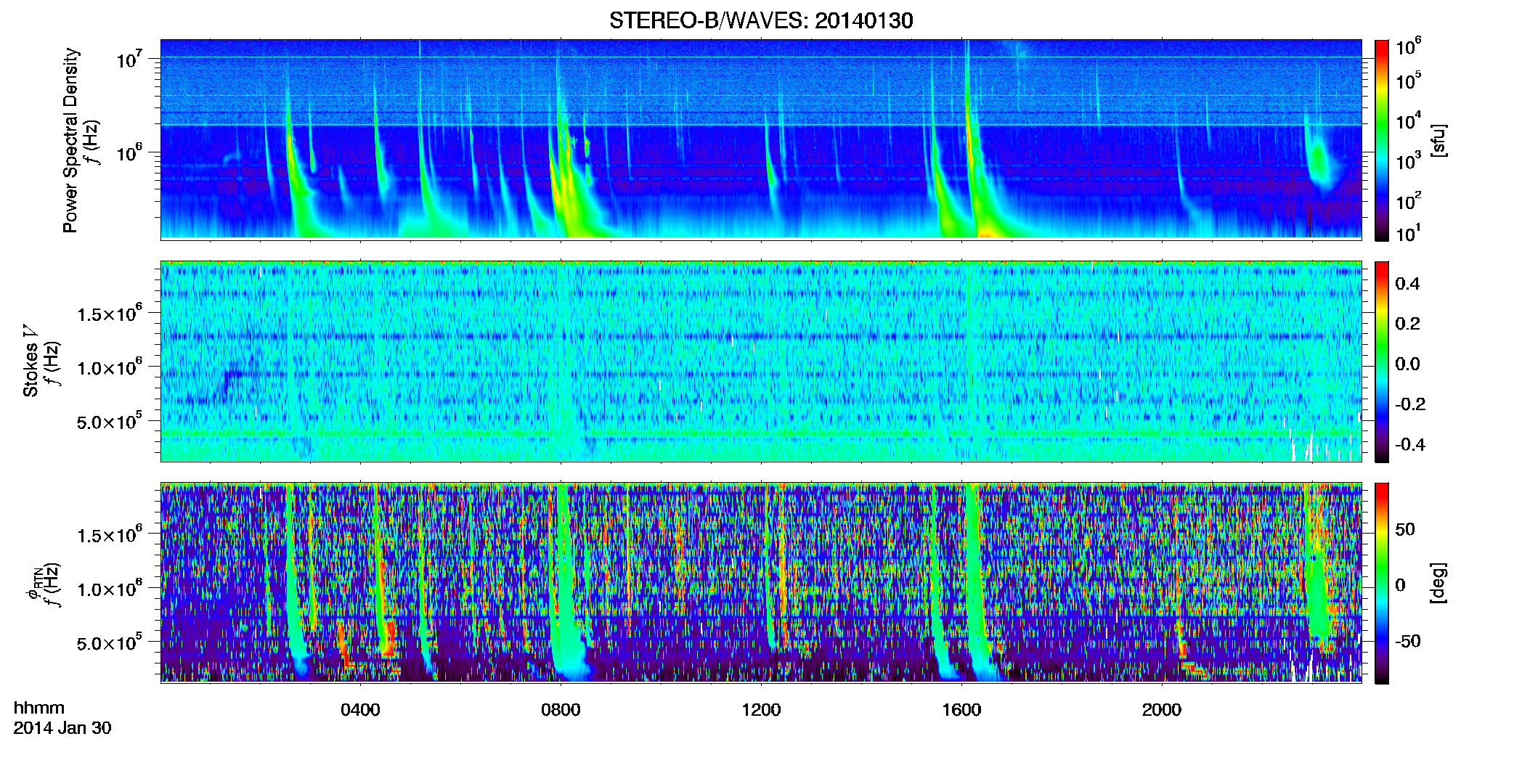Open the φRTN spectrogram panel
1522x784 pixels.
point(761,583)
